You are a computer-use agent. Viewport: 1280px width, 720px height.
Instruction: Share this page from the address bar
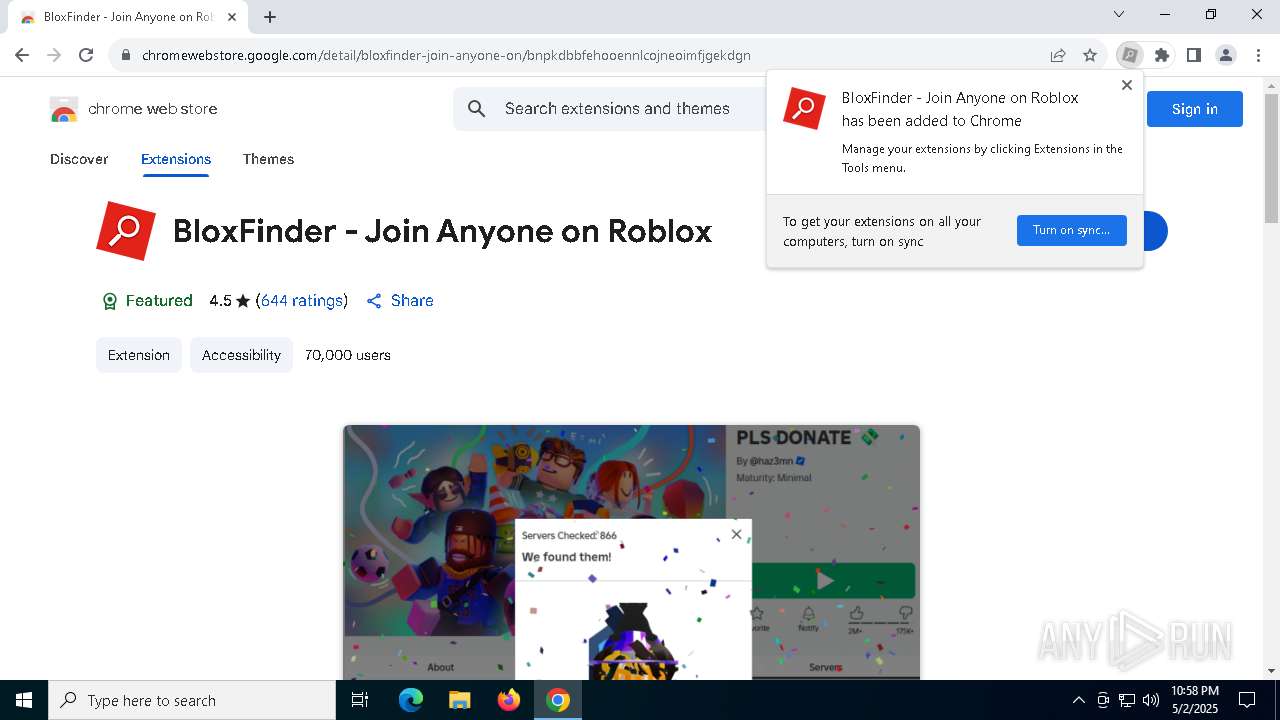tap(1058, 55)
